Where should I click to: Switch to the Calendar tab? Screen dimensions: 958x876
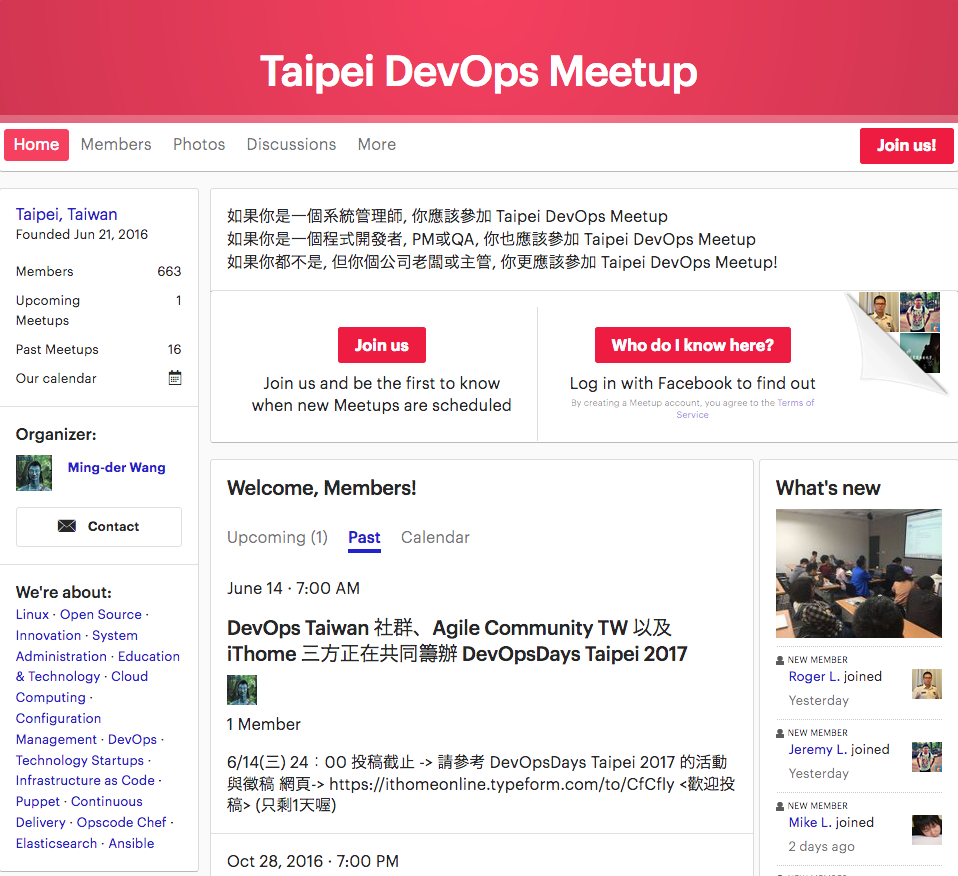point(435,538)
